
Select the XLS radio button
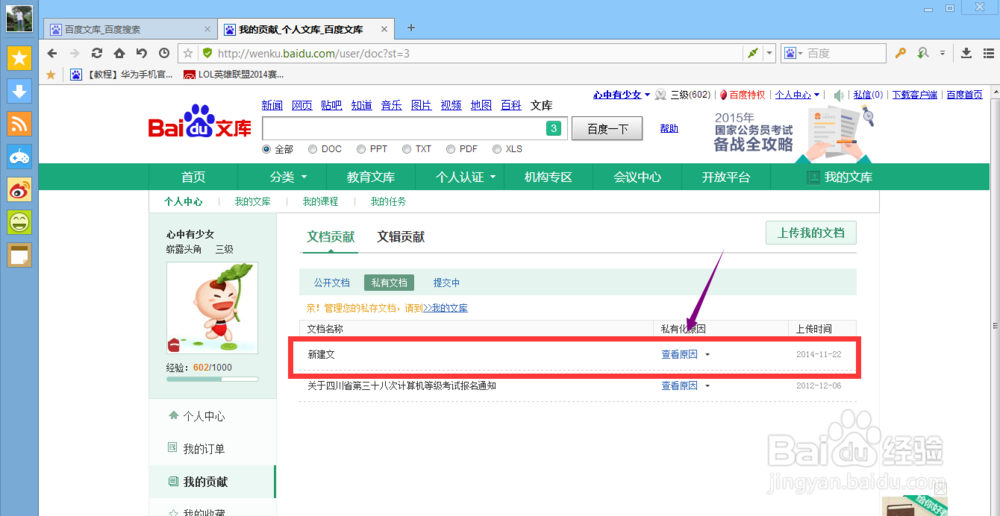pyautogui.click(x=497, y=149)
